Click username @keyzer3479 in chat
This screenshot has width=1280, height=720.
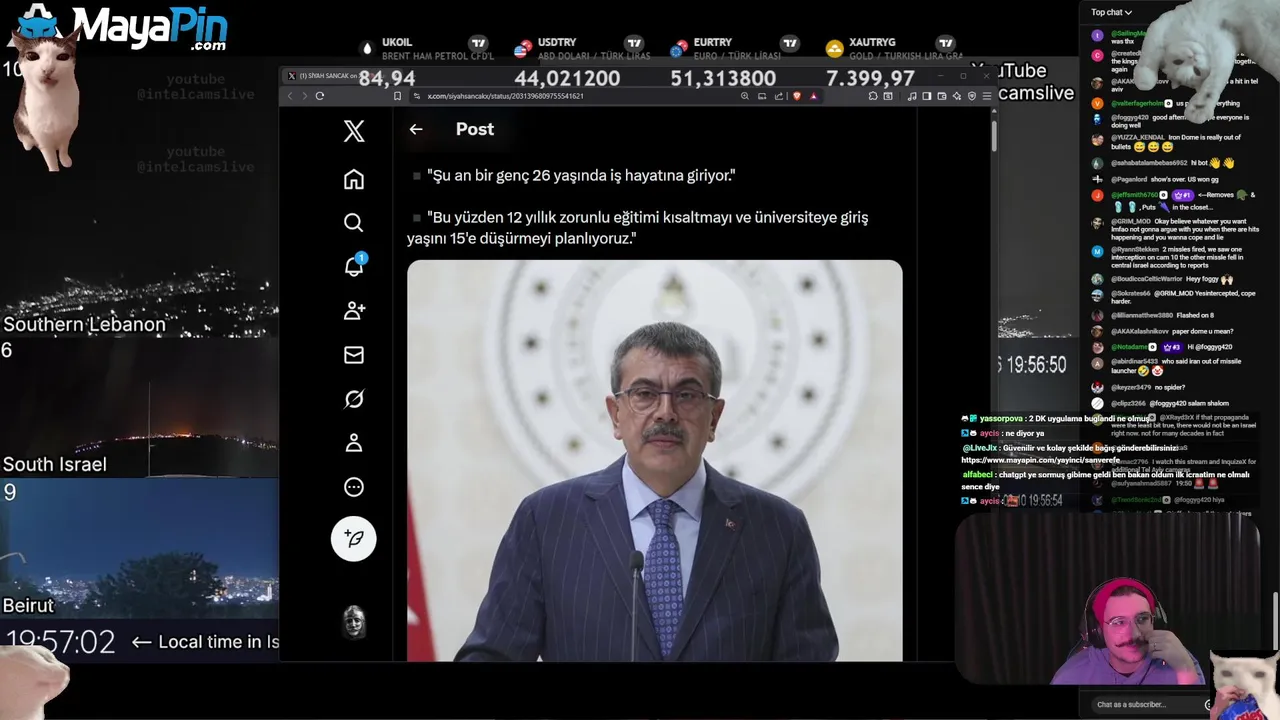[1130, 387]
